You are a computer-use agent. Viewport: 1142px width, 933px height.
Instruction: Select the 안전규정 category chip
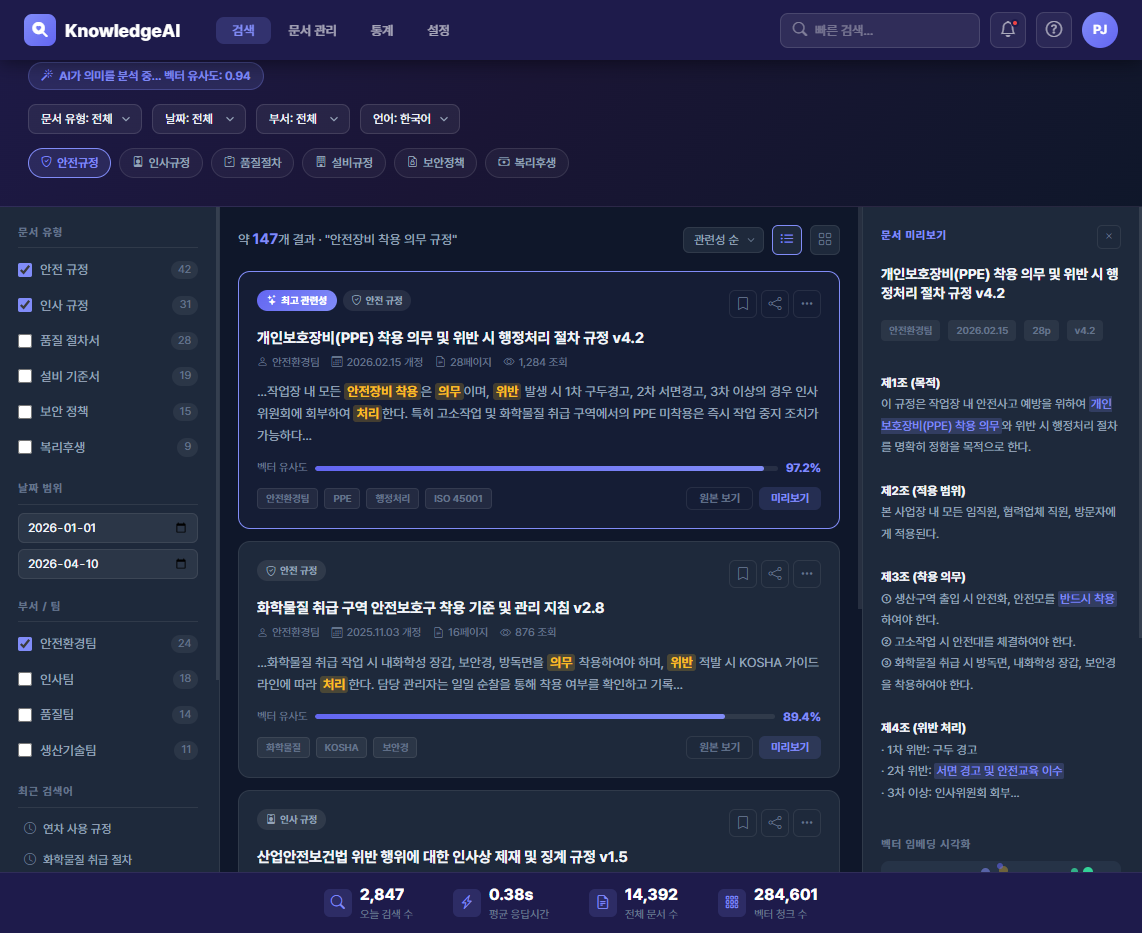tap(69, 162)
